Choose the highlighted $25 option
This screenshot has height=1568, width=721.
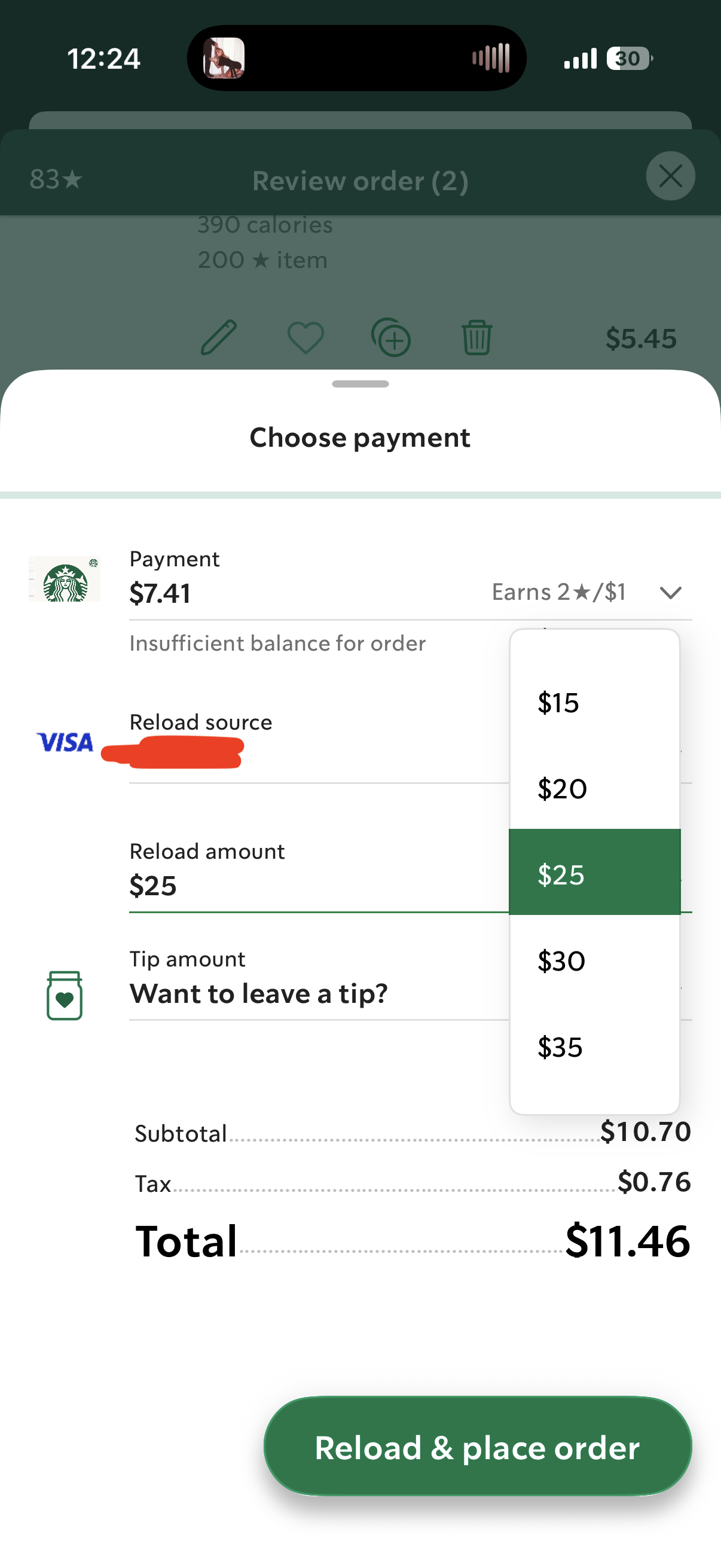(594, 874)
